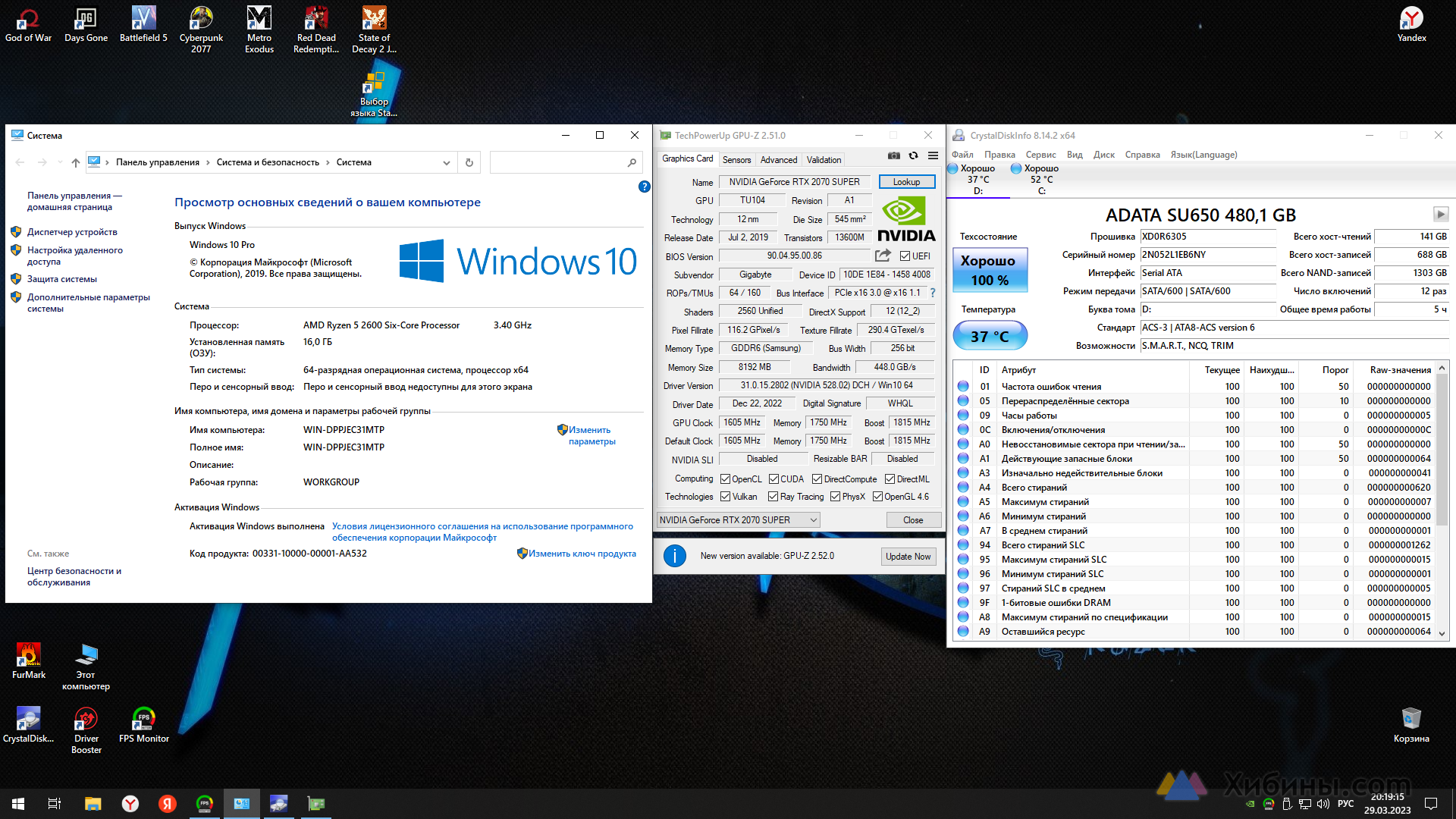This screenshot has width=1456, height=819.
Task: Expand address bar history dropdown in Система
Action: (446, 162)
